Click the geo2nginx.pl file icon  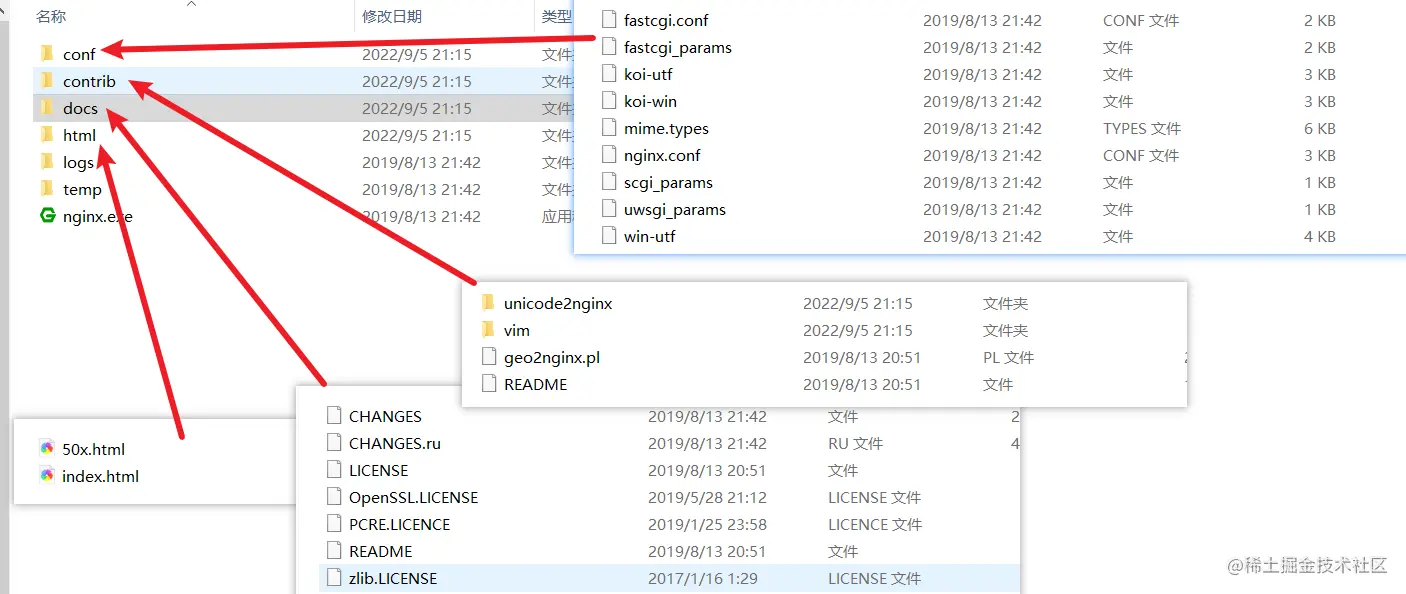pyautogui.click(x=488, y=357)
